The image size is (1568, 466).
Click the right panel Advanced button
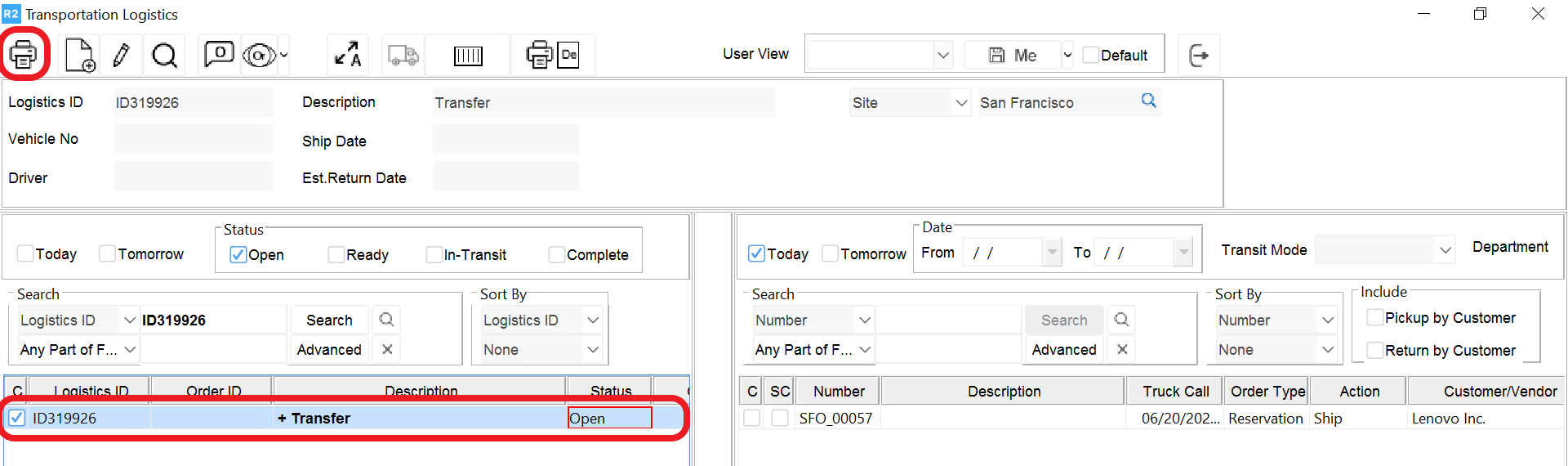point(1063,350)
